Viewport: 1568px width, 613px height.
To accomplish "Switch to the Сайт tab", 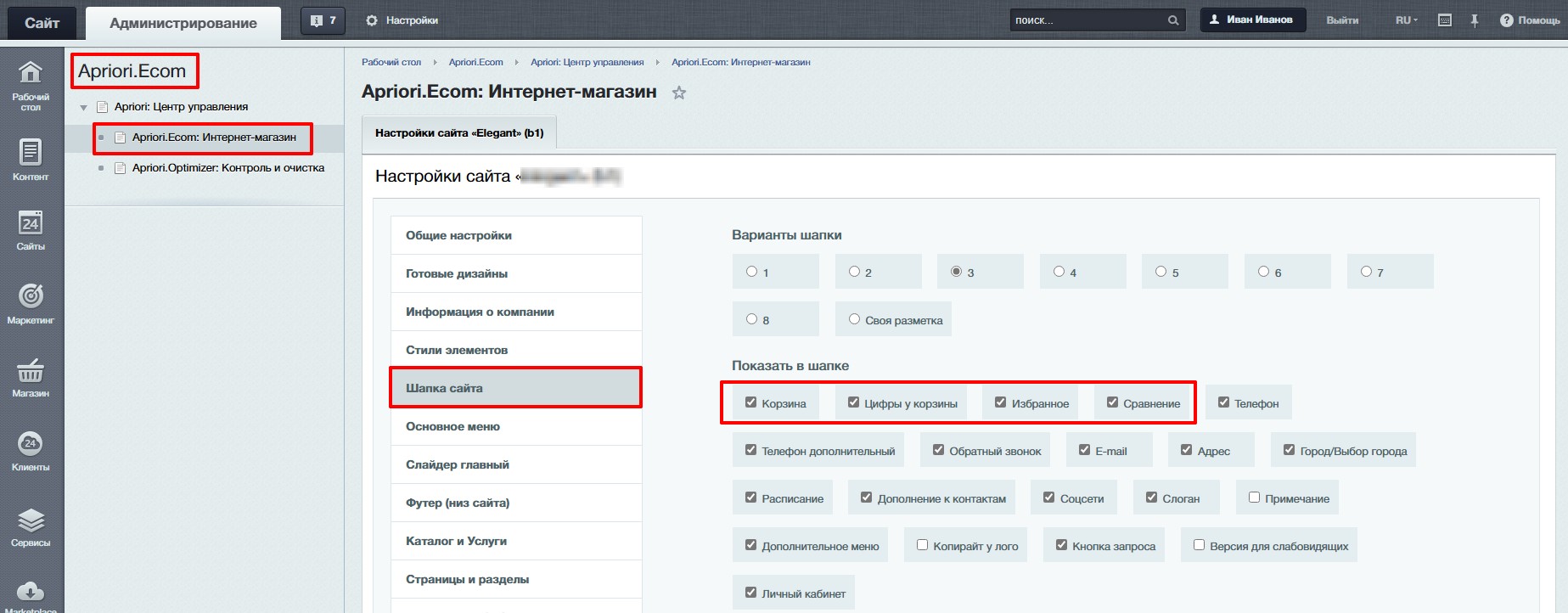I will tap(42, 23).
